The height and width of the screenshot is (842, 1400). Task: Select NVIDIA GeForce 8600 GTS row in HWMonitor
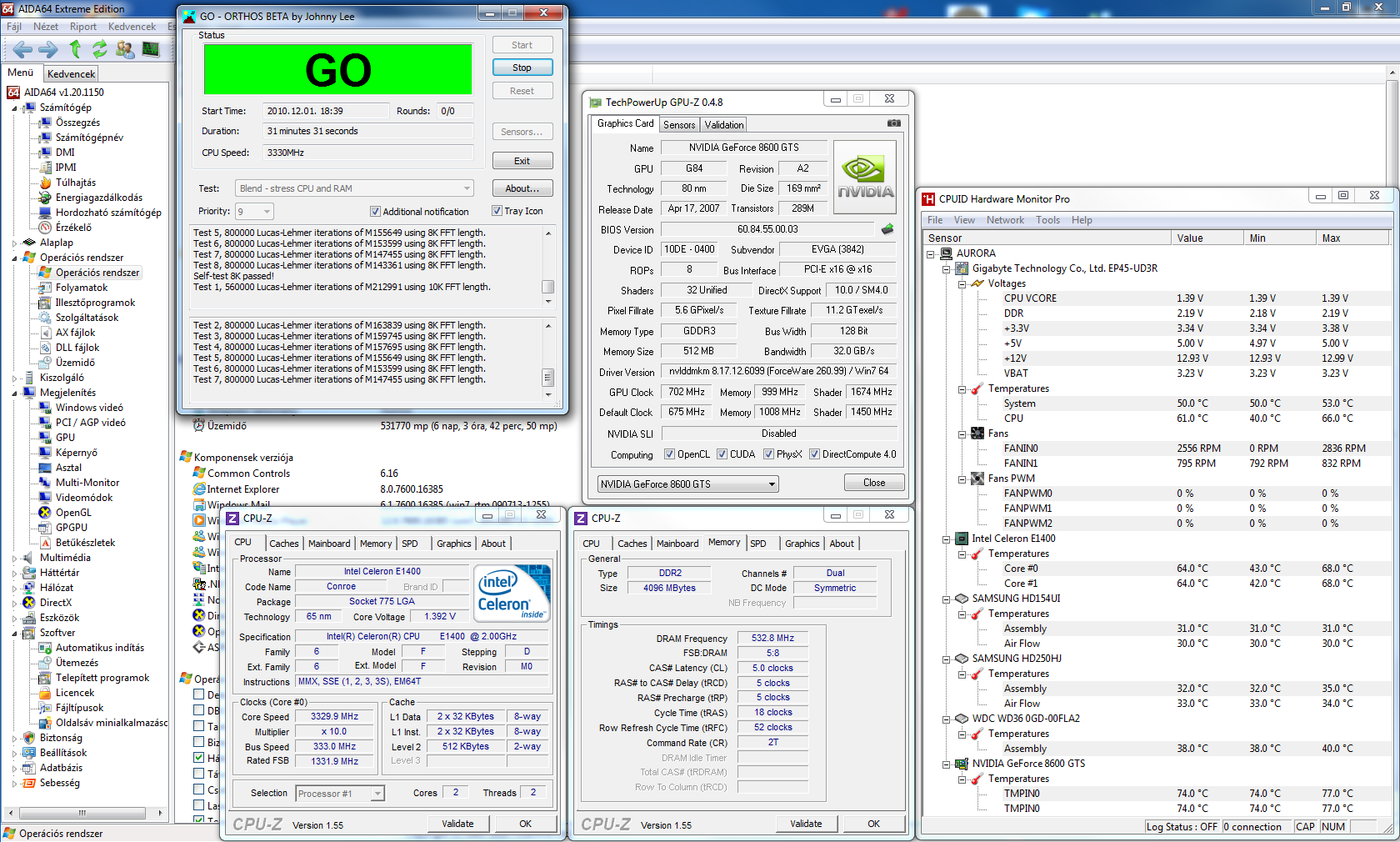click(1028, 764)
